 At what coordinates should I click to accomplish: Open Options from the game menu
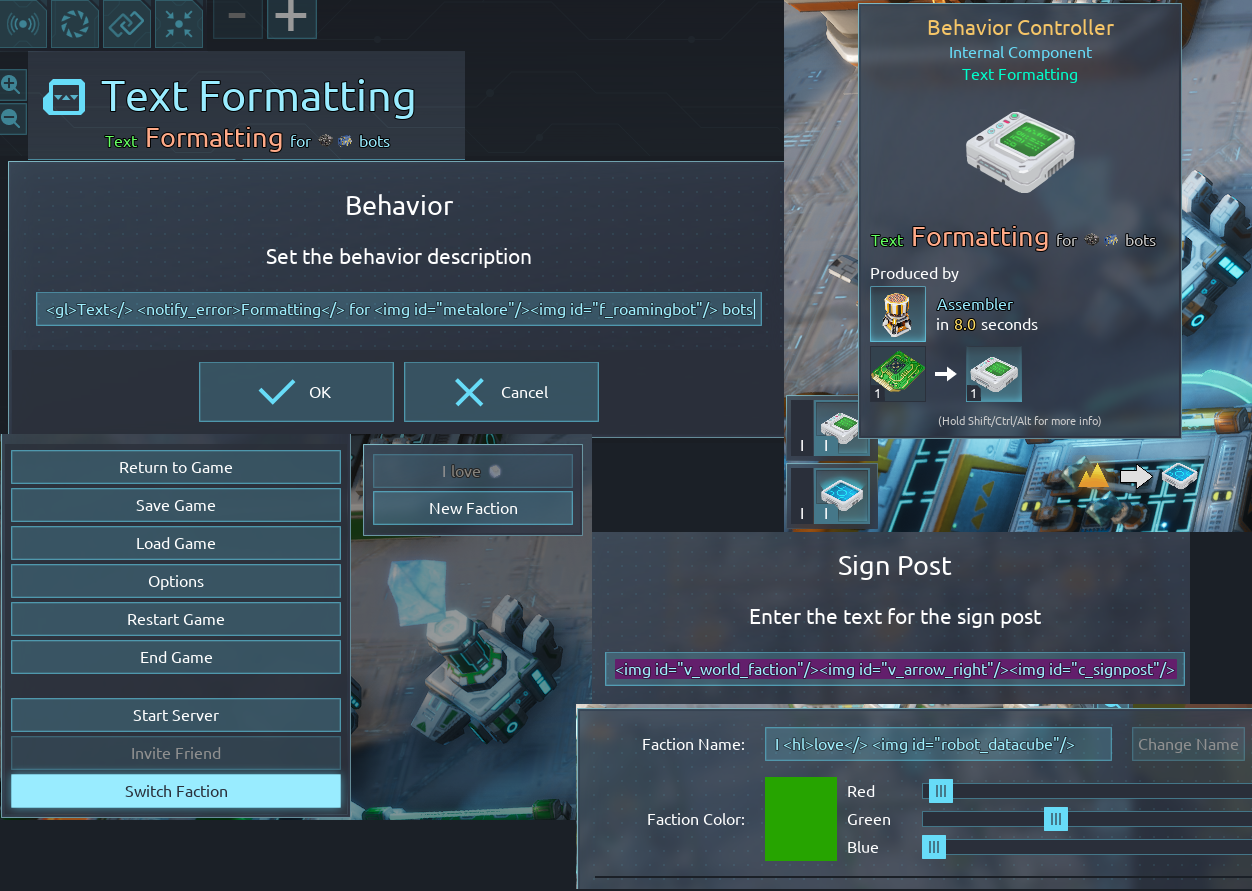pos(176,581)
